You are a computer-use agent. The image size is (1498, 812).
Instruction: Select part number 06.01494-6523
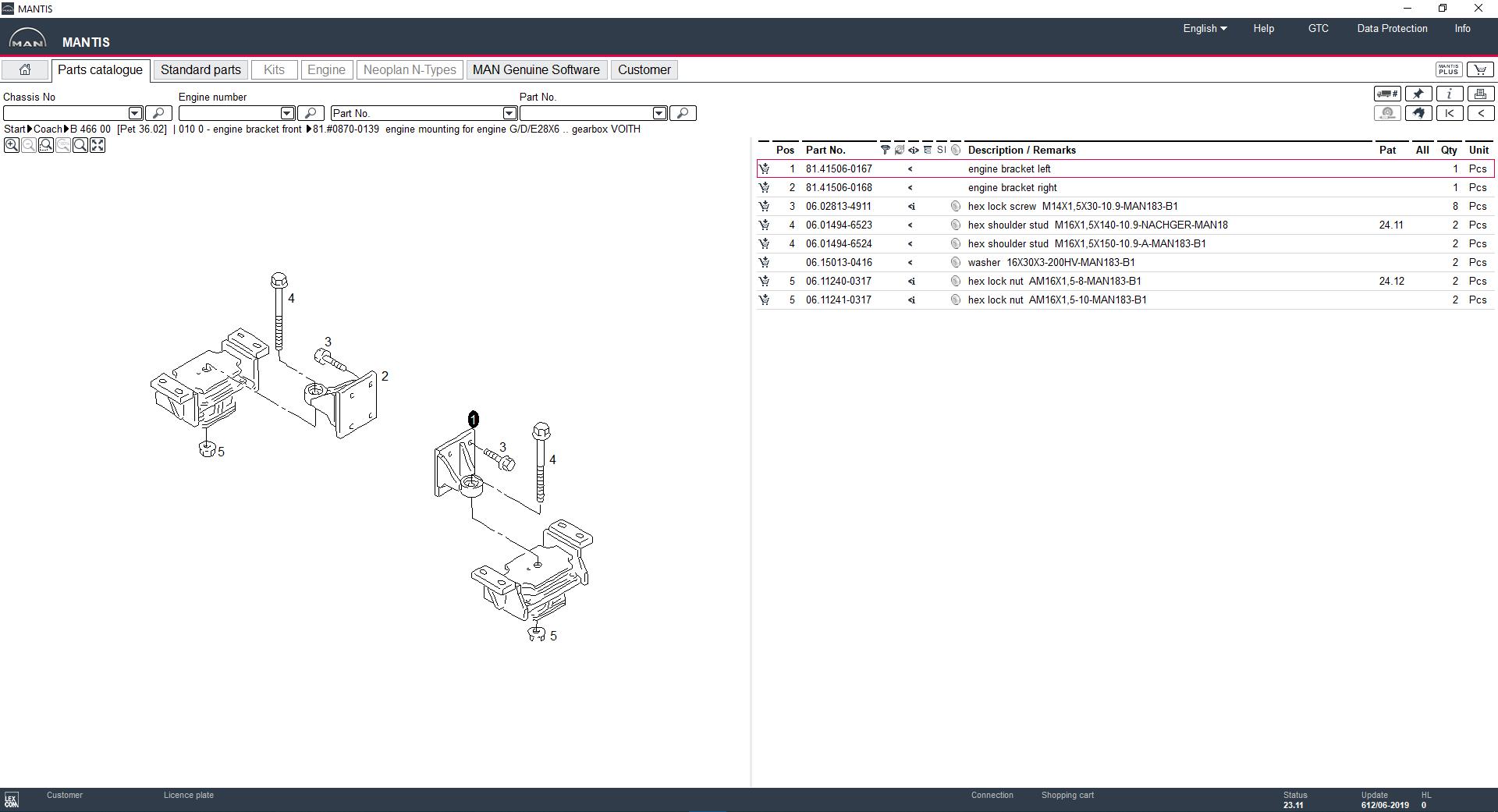839,225
